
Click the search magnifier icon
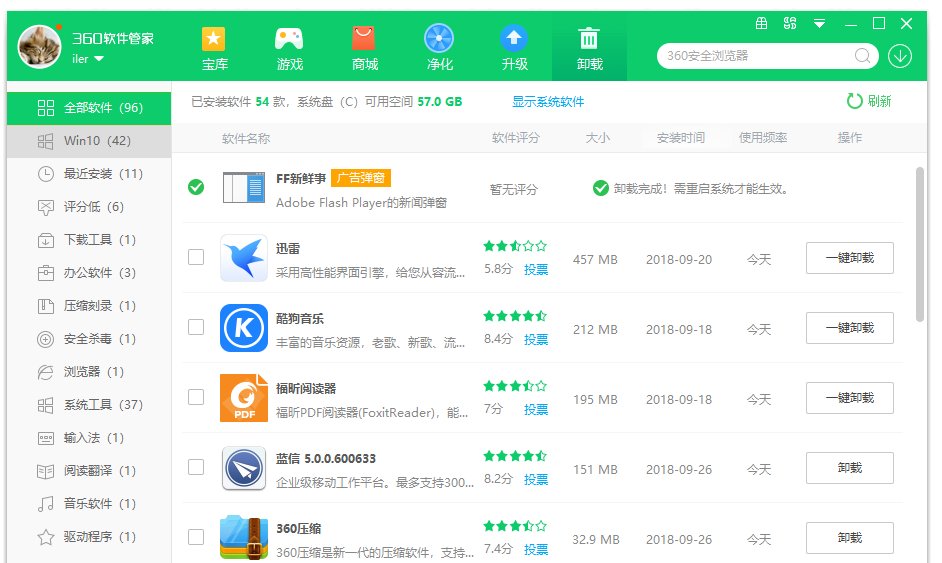point(862,56)
